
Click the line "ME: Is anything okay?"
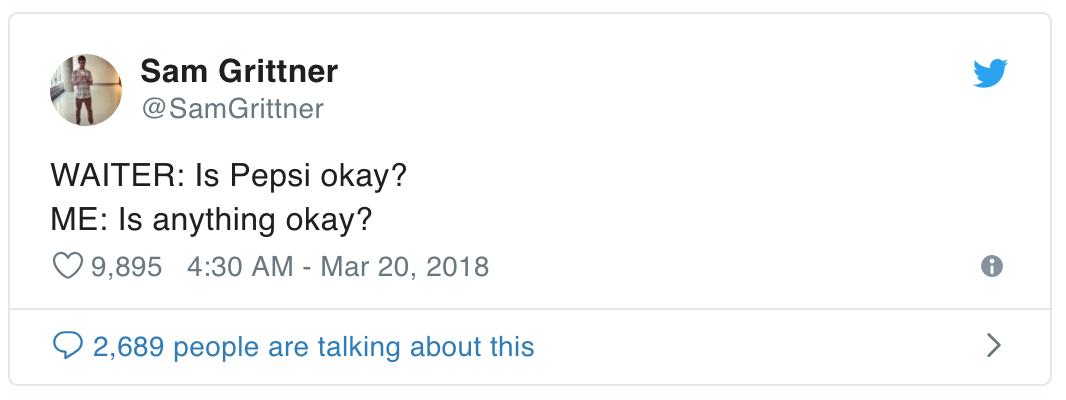(x=211, y=219)
